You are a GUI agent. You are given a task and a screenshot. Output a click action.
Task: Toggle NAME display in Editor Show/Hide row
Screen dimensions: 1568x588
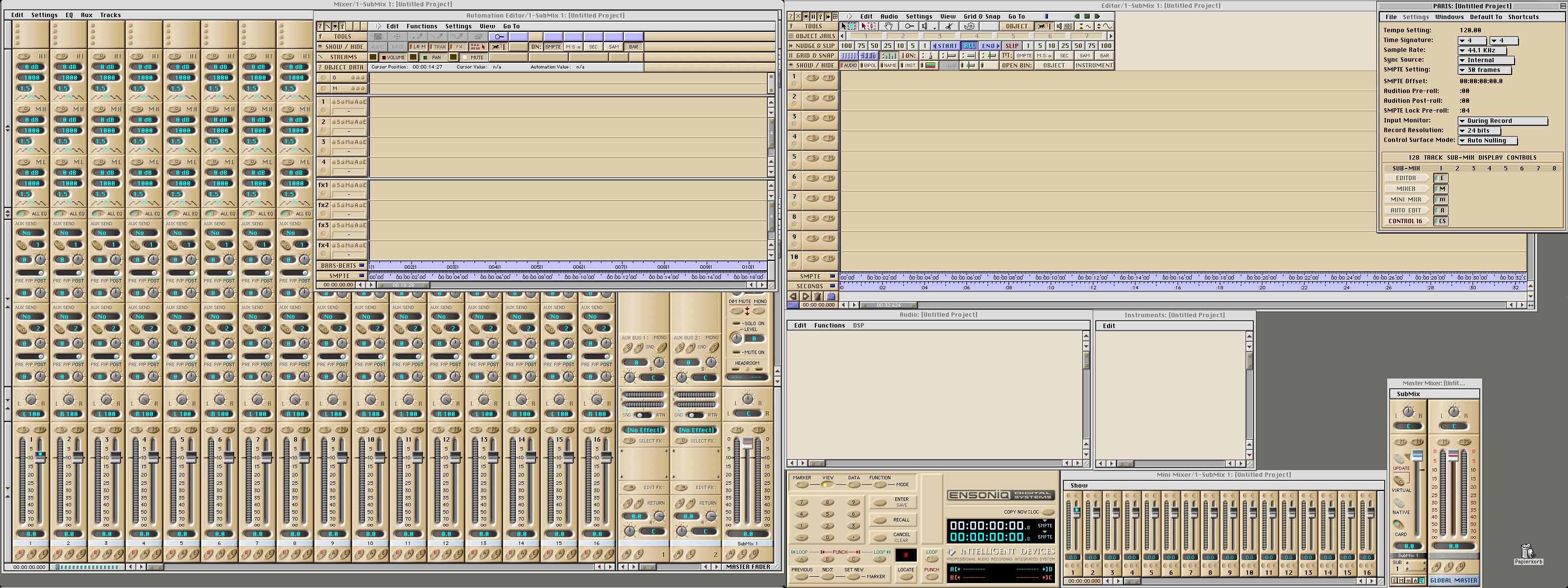click(x=889, y=65)
